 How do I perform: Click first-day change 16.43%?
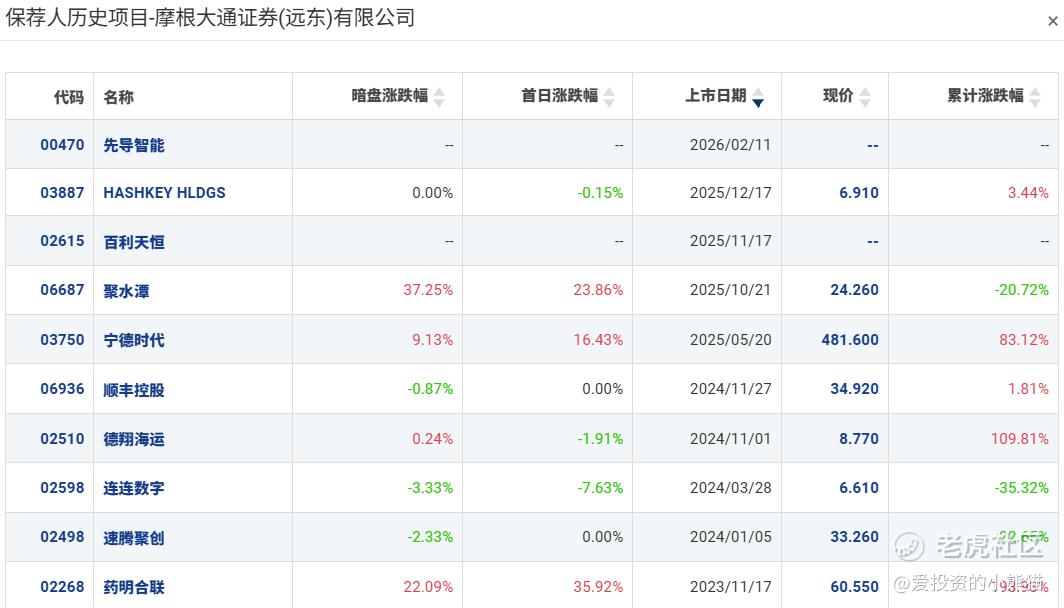[x=598, y=339]
